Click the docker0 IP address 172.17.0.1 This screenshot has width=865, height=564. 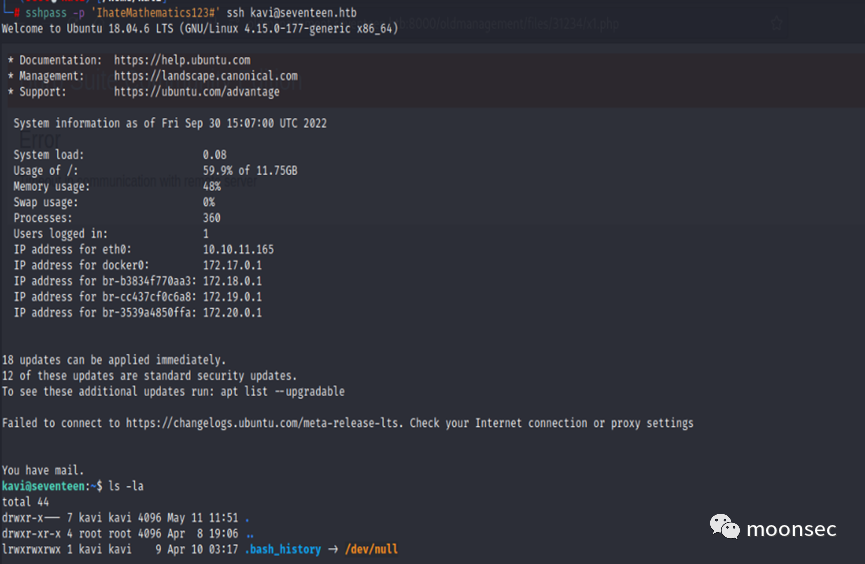[232, 265]
